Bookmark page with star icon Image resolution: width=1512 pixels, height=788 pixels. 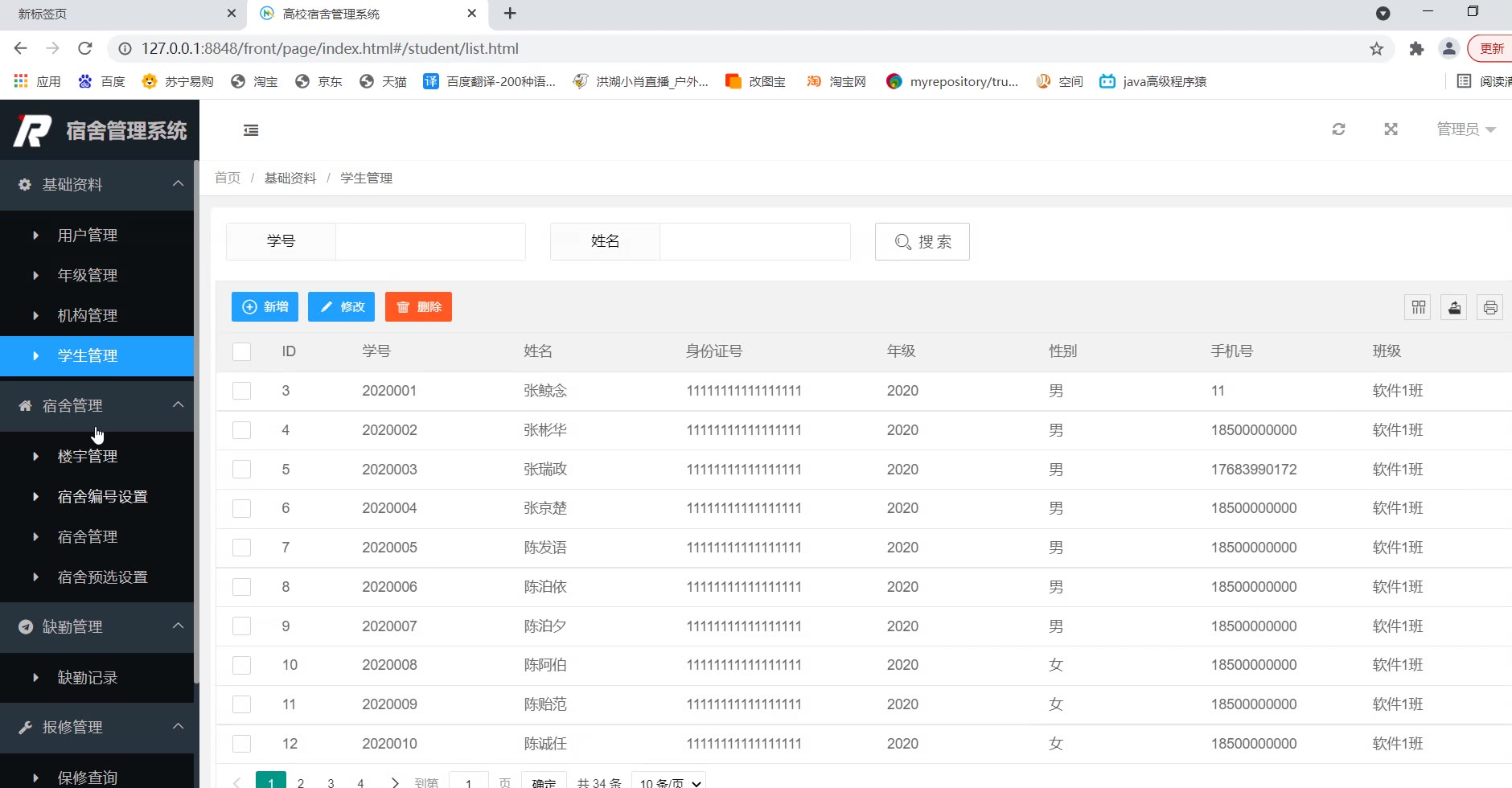click(x=1376, y=48)
